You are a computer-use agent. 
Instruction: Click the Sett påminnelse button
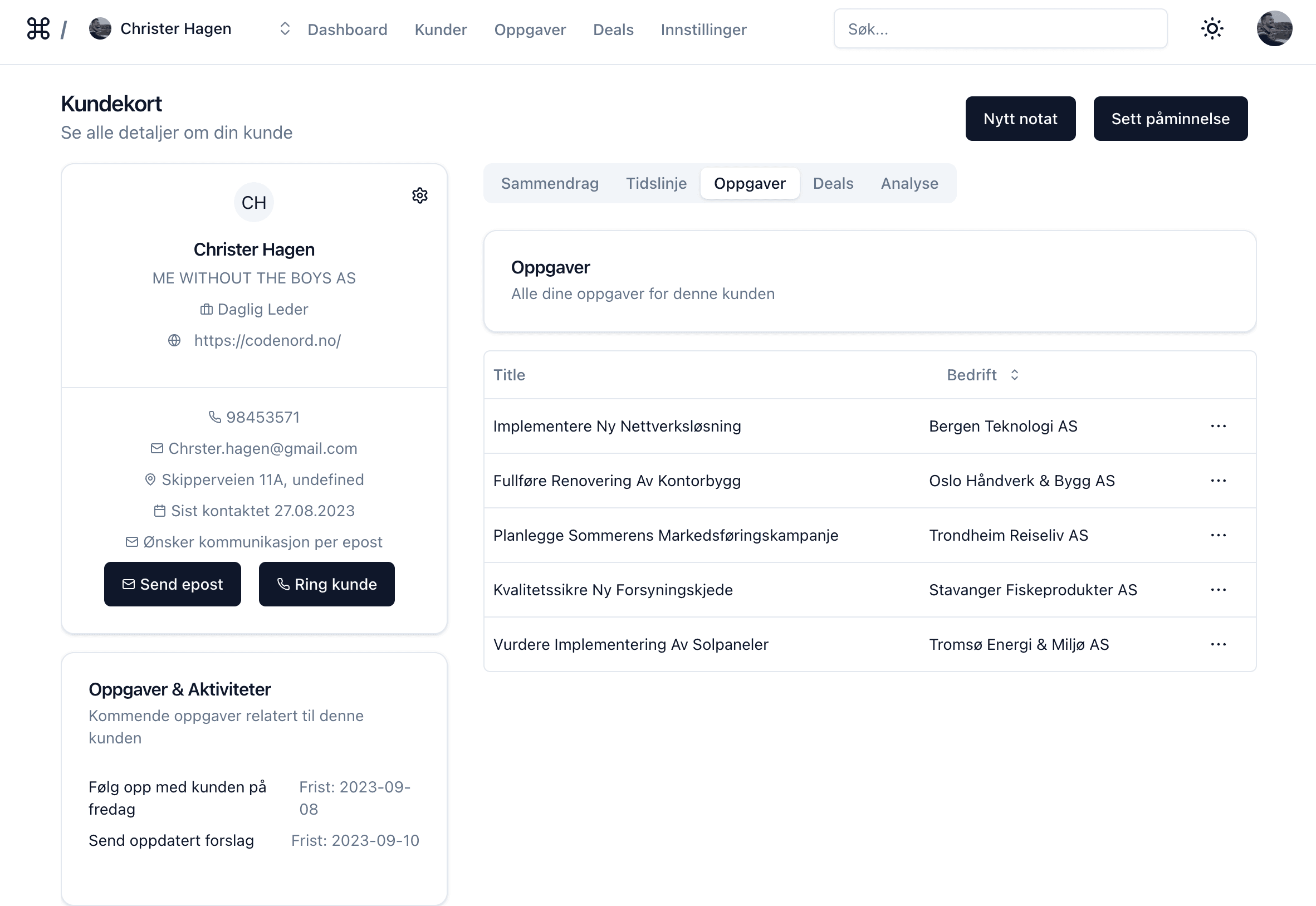click(x=1170, y=119)
